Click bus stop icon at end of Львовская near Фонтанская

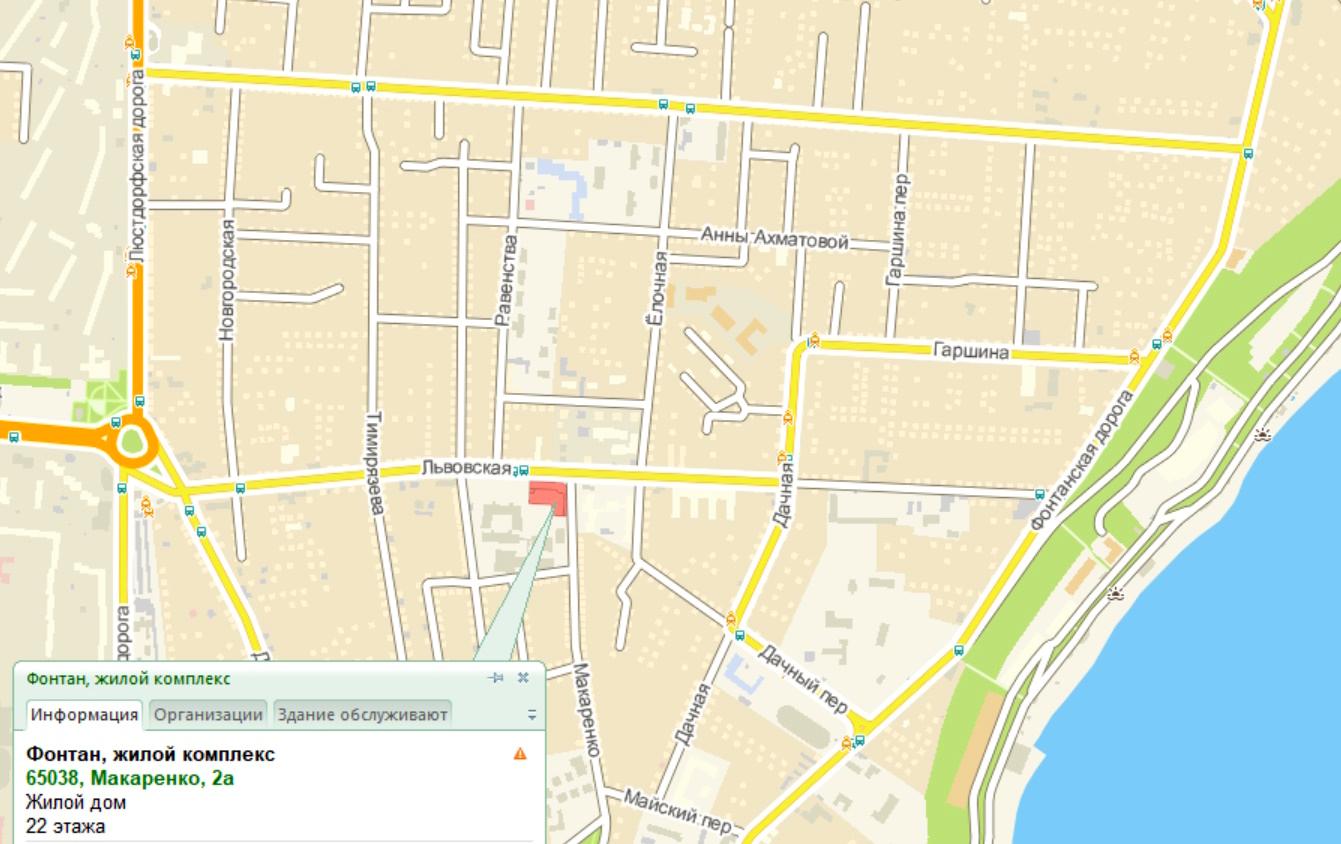coord(1040,494)
